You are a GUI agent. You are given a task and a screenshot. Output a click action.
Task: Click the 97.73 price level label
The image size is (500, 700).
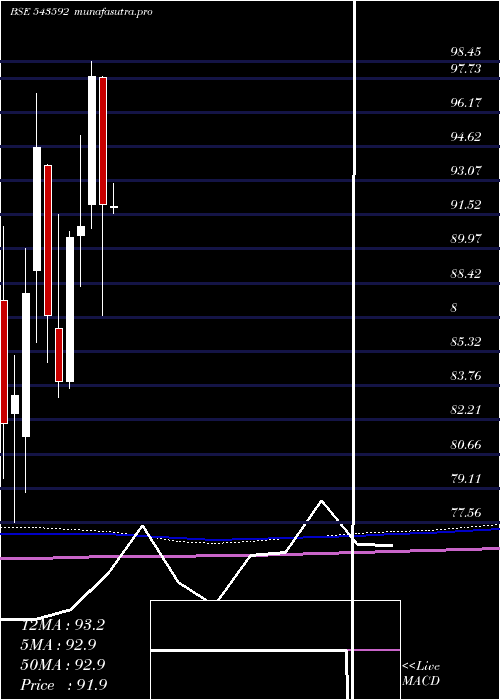pos(466,69)
